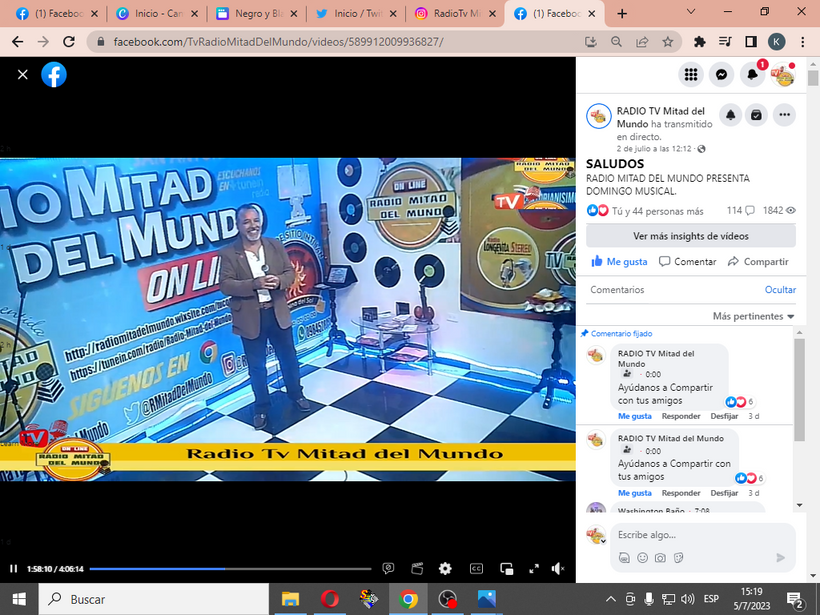Image resolution: width=820 pixels, height=615 pixels.
Task: Click the "Ver más insights de vídeos" button
Action: 691,236
